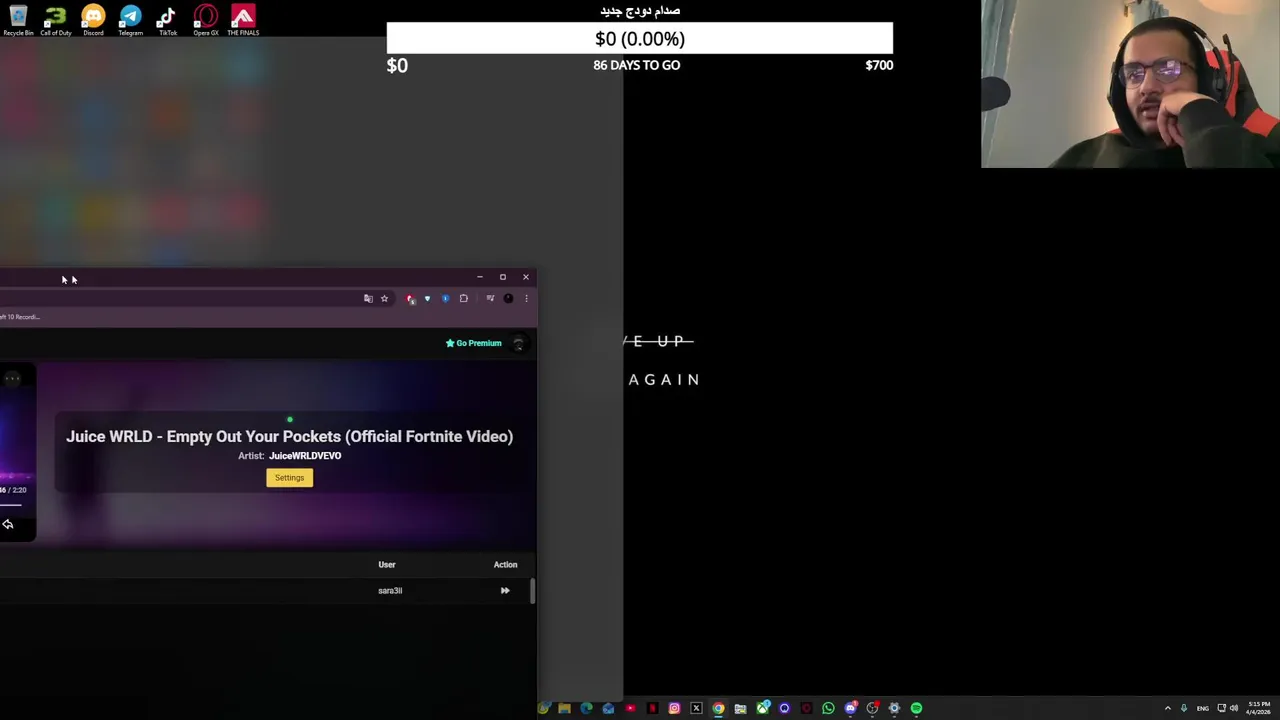Screen dimensions: 1280x720
Task: Open File Explorer from the taskbar
Action: [x=564, y=708]
